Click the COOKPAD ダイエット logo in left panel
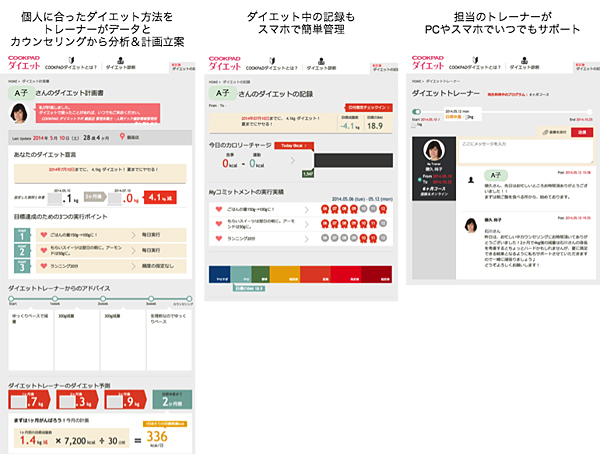Viewport: 600px width, 454px height. [x=22, y=63]
